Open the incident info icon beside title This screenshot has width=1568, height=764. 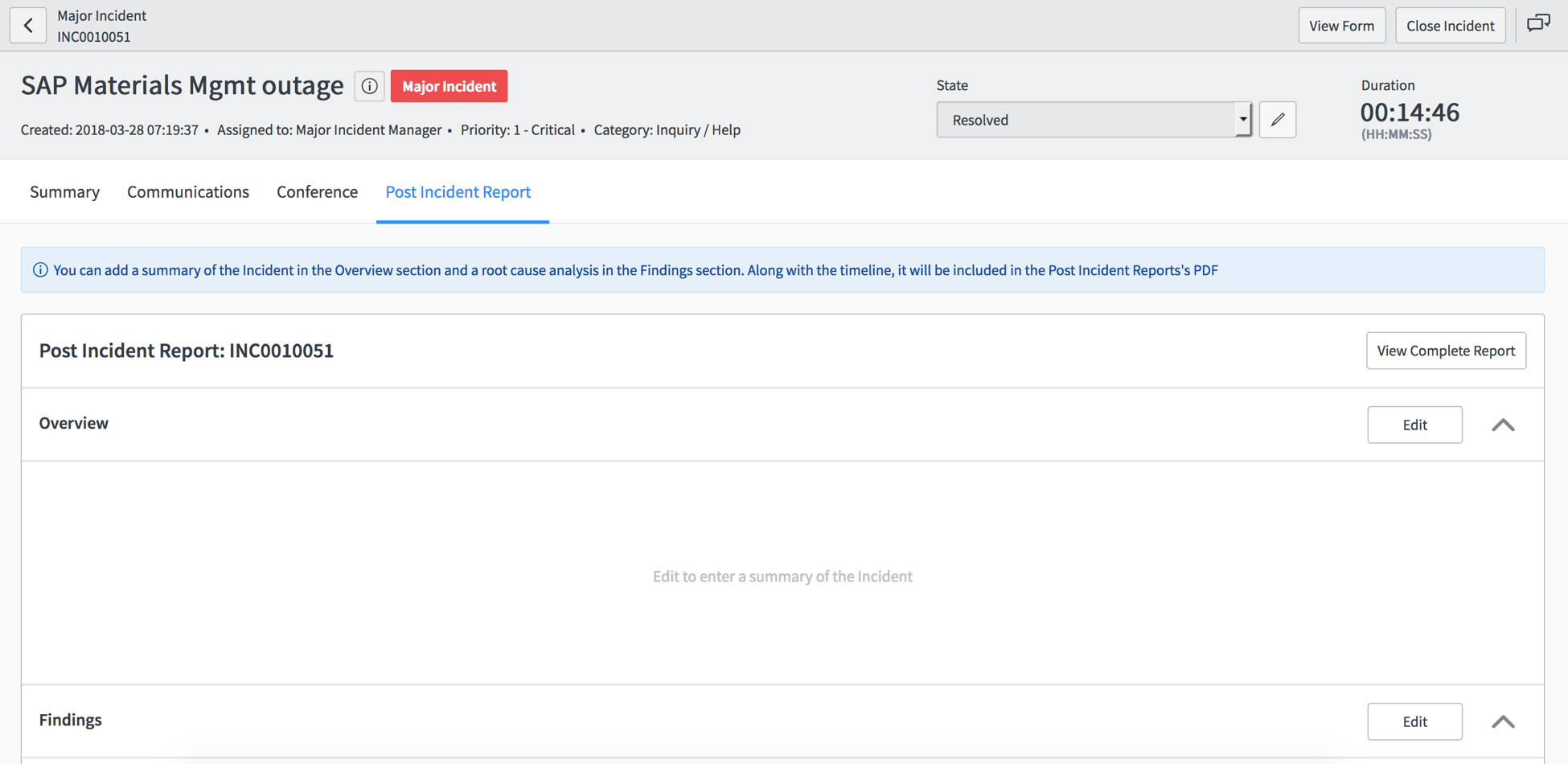click(x=369, y=86)
